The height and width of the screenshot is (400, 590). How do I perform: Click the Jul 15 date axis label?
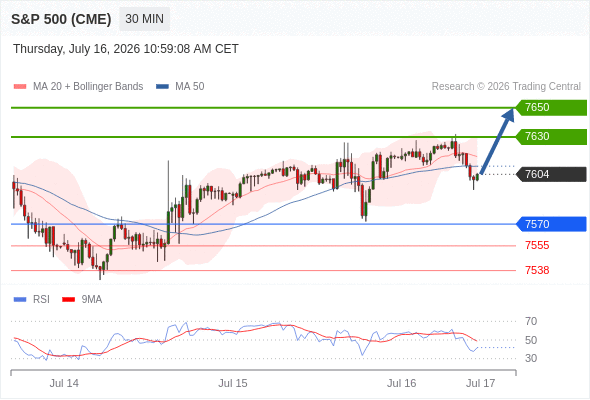(x=233, y=383)
